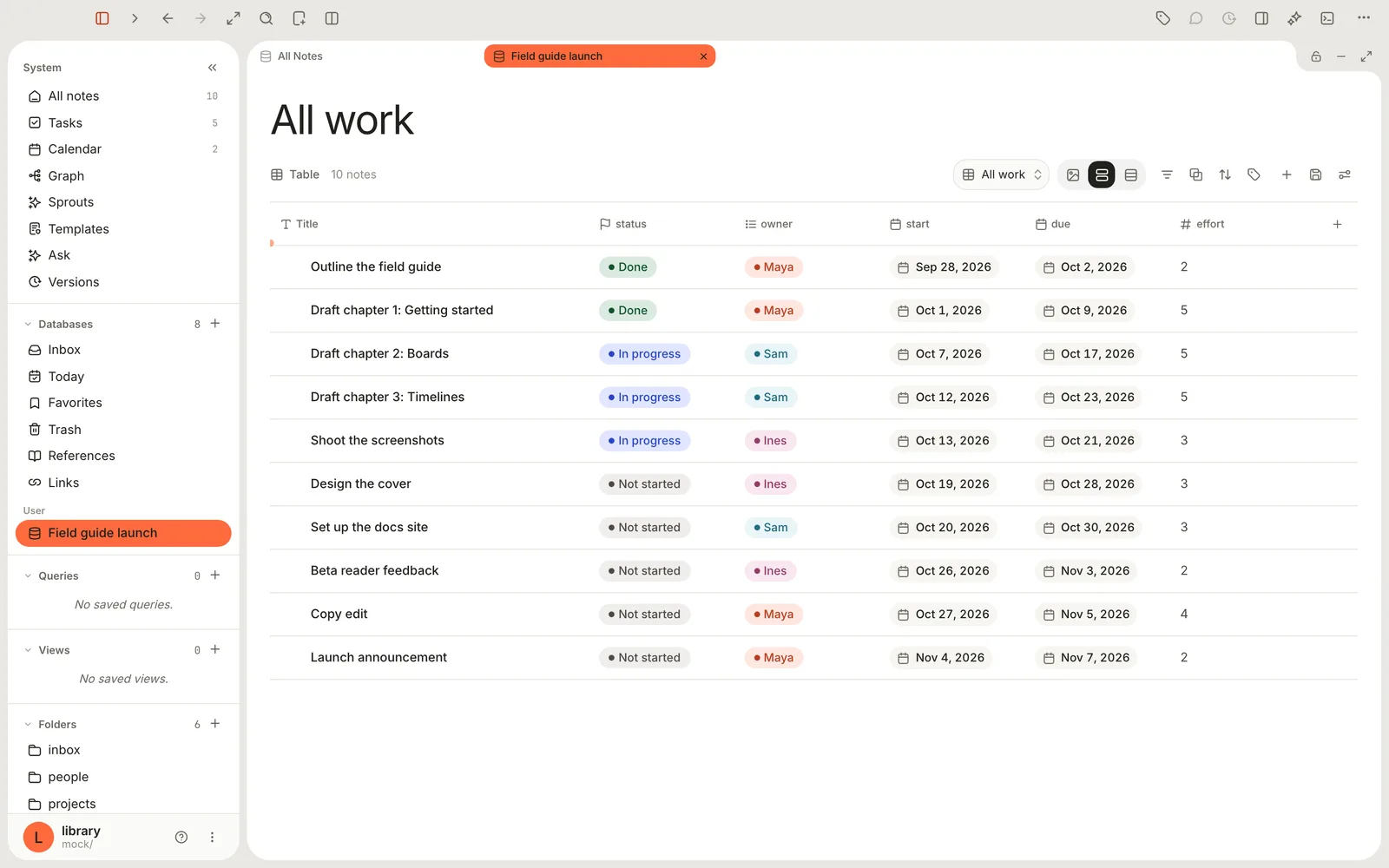Click the lock icon on the note pane
The image size is (1389, 868).
pyautogui.click(x=1316, y=56)
